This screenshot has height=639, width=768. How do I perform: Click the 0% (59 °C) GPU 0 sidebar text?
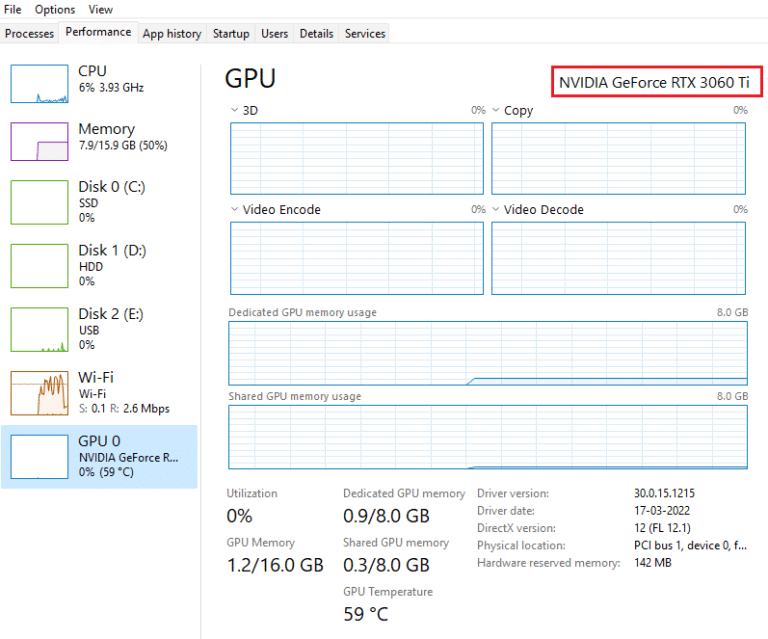(x=106, y=472)
